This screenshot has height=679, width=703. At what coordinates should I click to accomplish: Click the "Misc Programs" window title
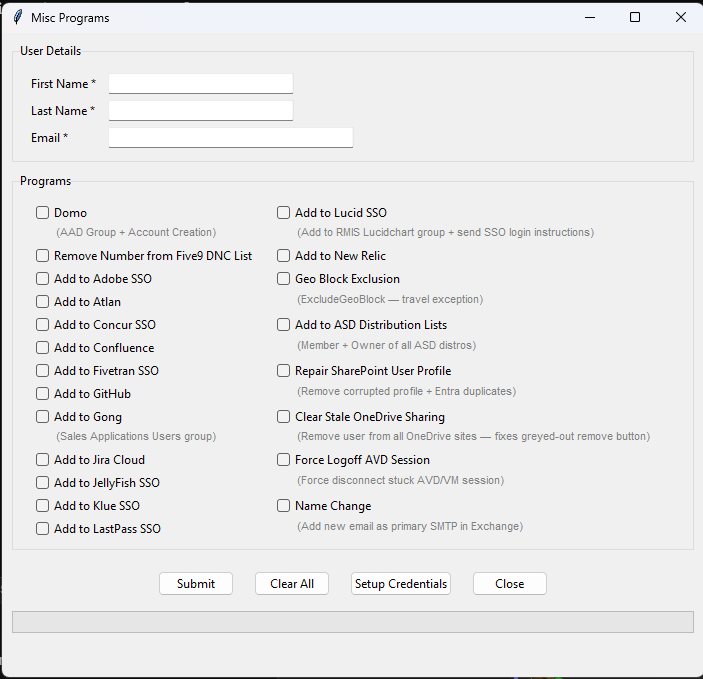[x=70, y=18]
